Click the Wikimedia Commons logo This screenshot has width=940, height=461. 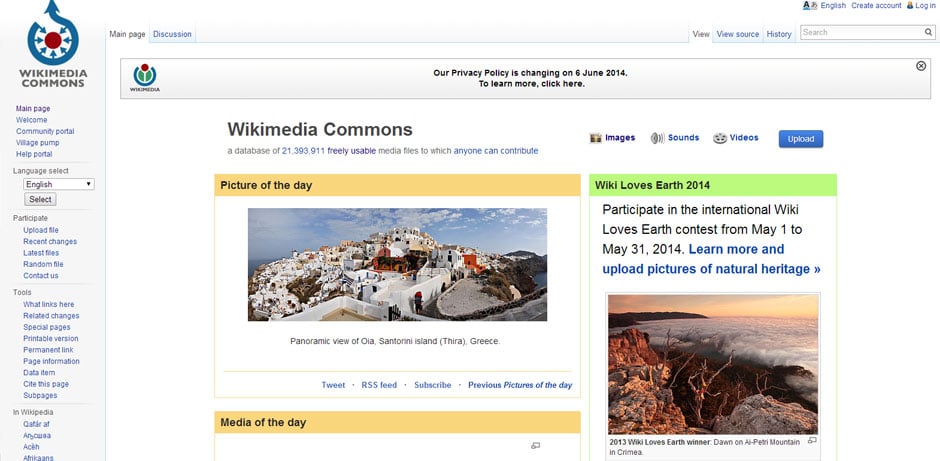pyautogui.click(x=53, y=44)
